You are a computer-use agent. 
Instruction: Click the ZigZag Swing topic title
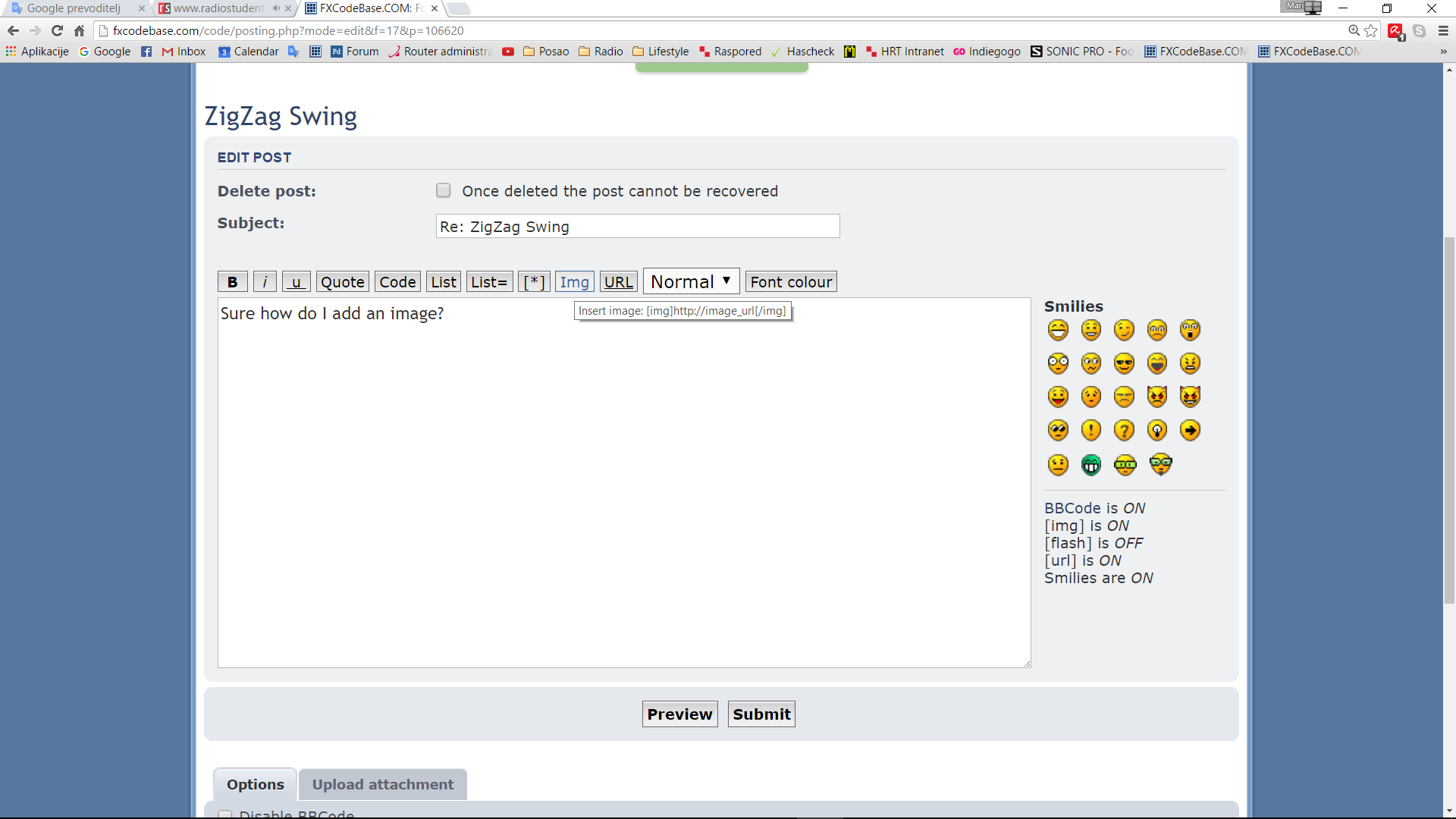coord(281,116)
